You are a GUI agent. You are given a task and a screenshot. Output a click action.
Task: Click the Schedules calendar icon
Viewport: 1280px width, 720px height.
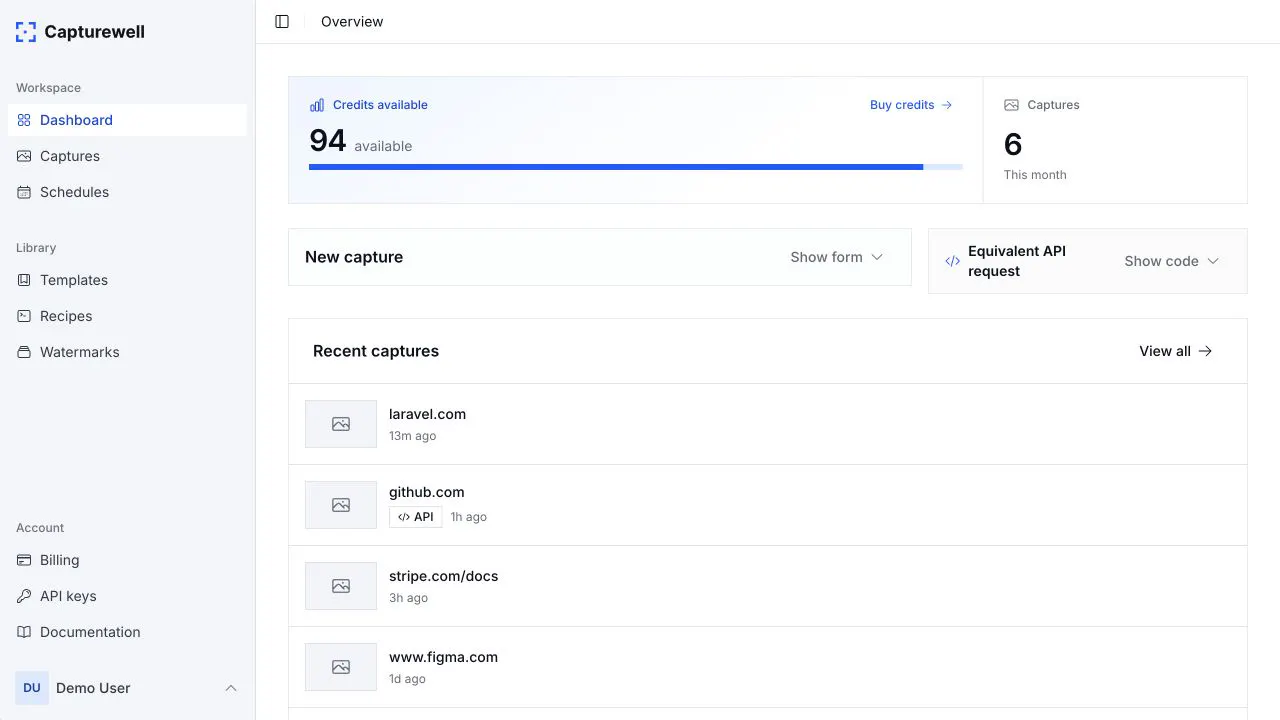point(24,192)
